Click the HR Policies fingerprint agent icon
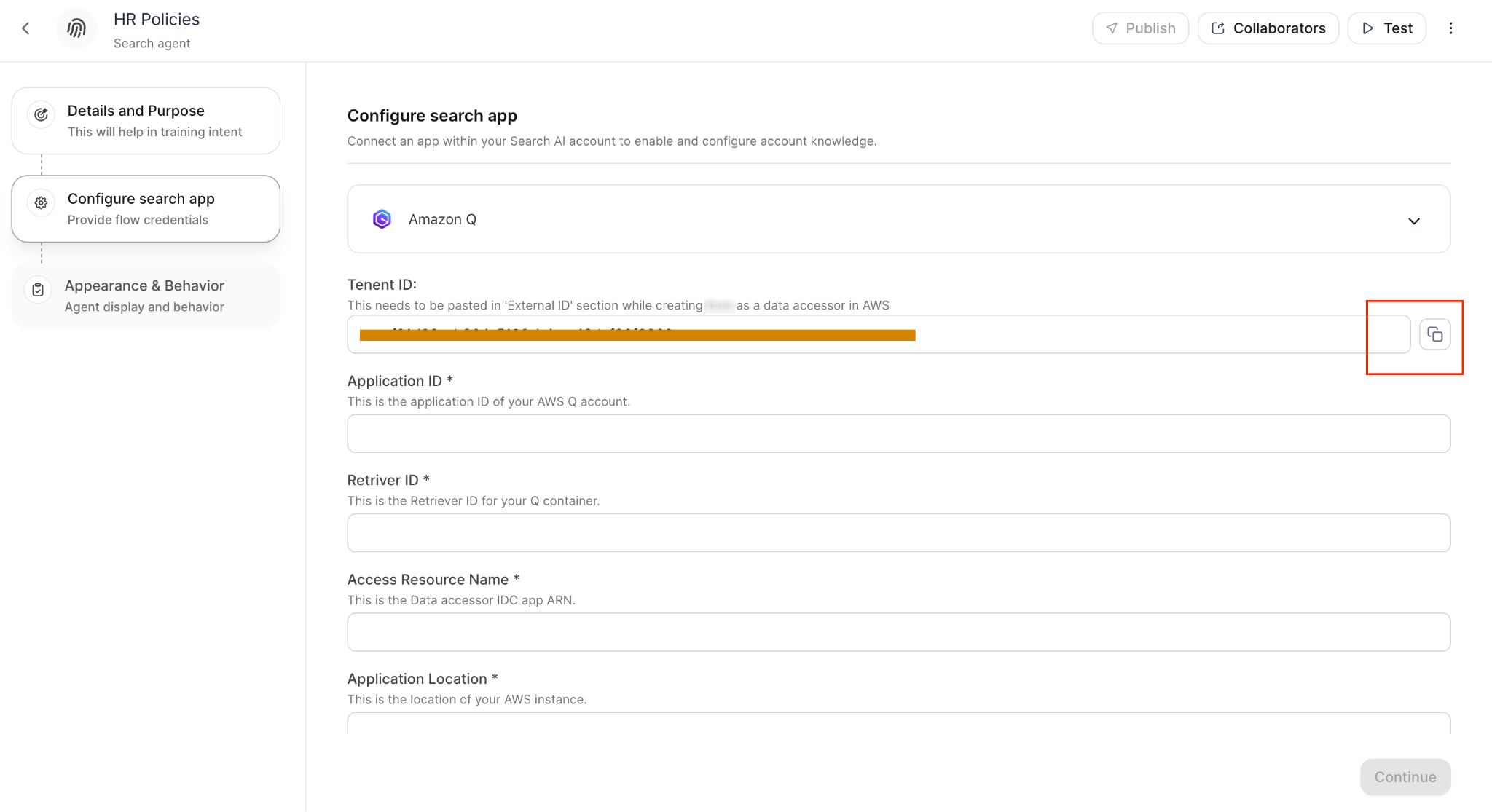 (76, 28)
